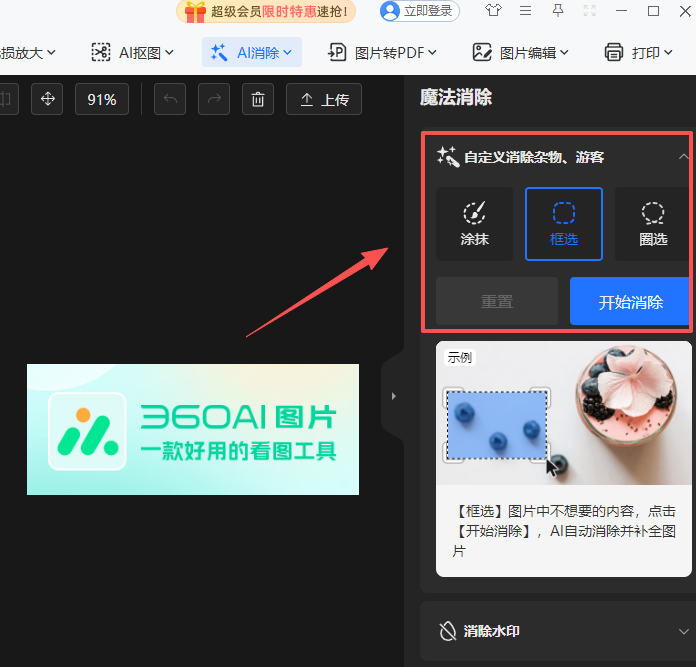Image resolution: width=696 pixels, height=667 pixels.
Task: Click the printer icon
Action: (x=613, y=52)
